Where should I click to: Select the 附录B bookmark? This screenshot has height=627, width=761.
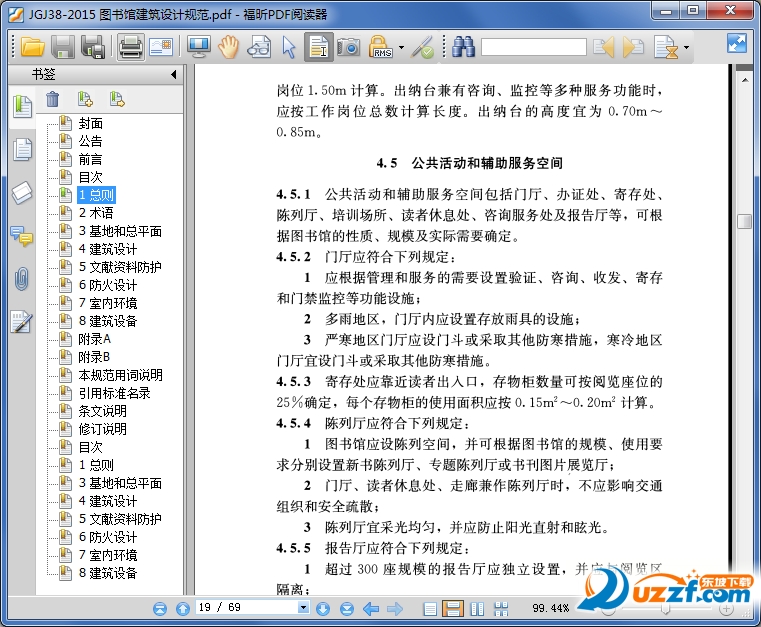click(94, 357)
